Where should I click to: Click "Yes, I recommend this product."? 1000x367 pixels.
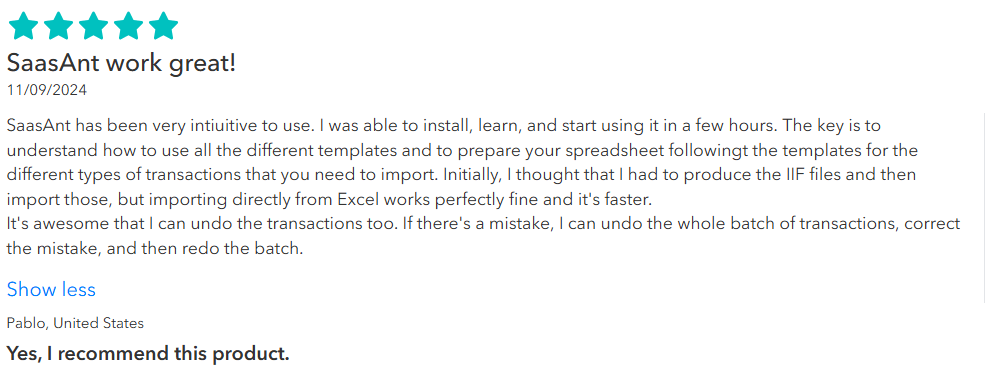coord(148,353)
